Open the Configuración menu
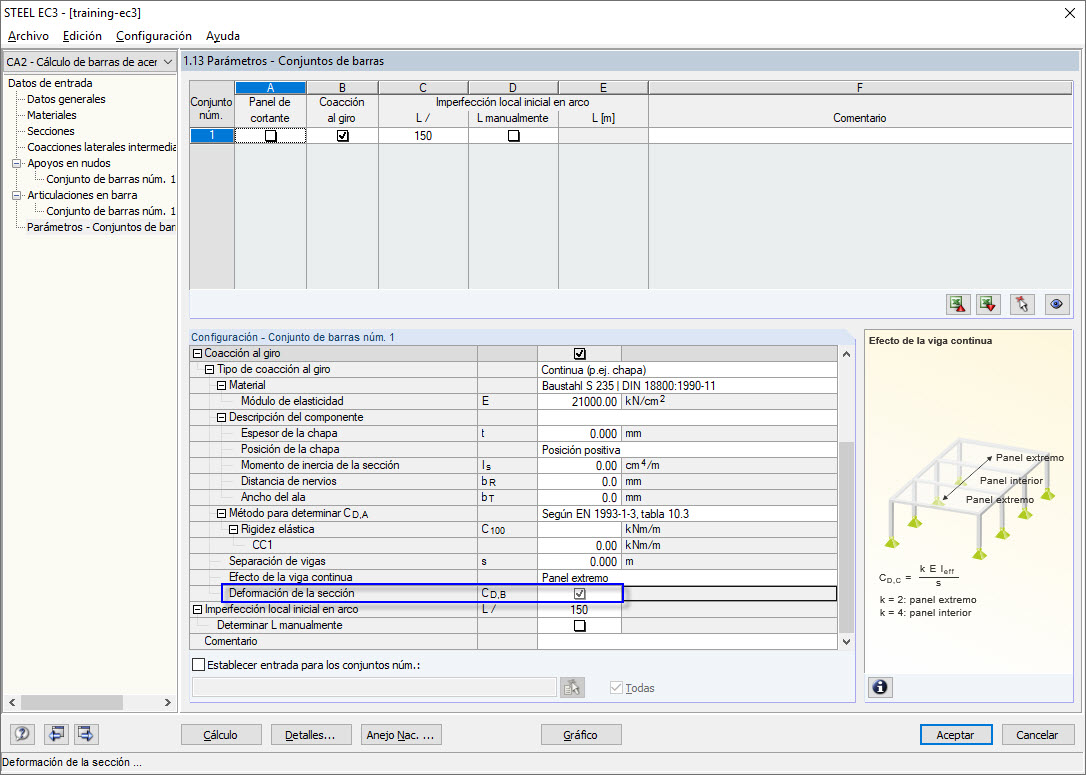Image resolution: width=1086 pixels, height=775 pixels. pyautogui.click(x=153, y=36)
